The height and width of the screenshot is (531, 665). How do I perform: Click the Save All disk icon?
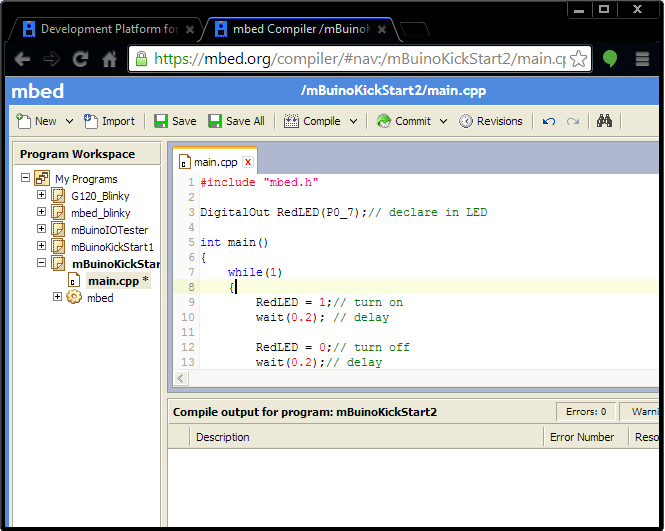tap(215, 121)
